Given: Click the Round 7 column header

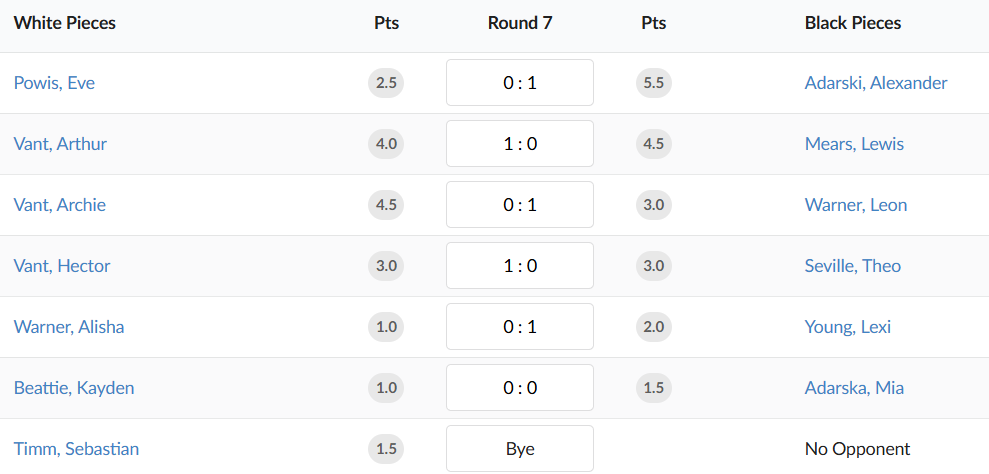Looking at the screenshot, I should (519, 23).
